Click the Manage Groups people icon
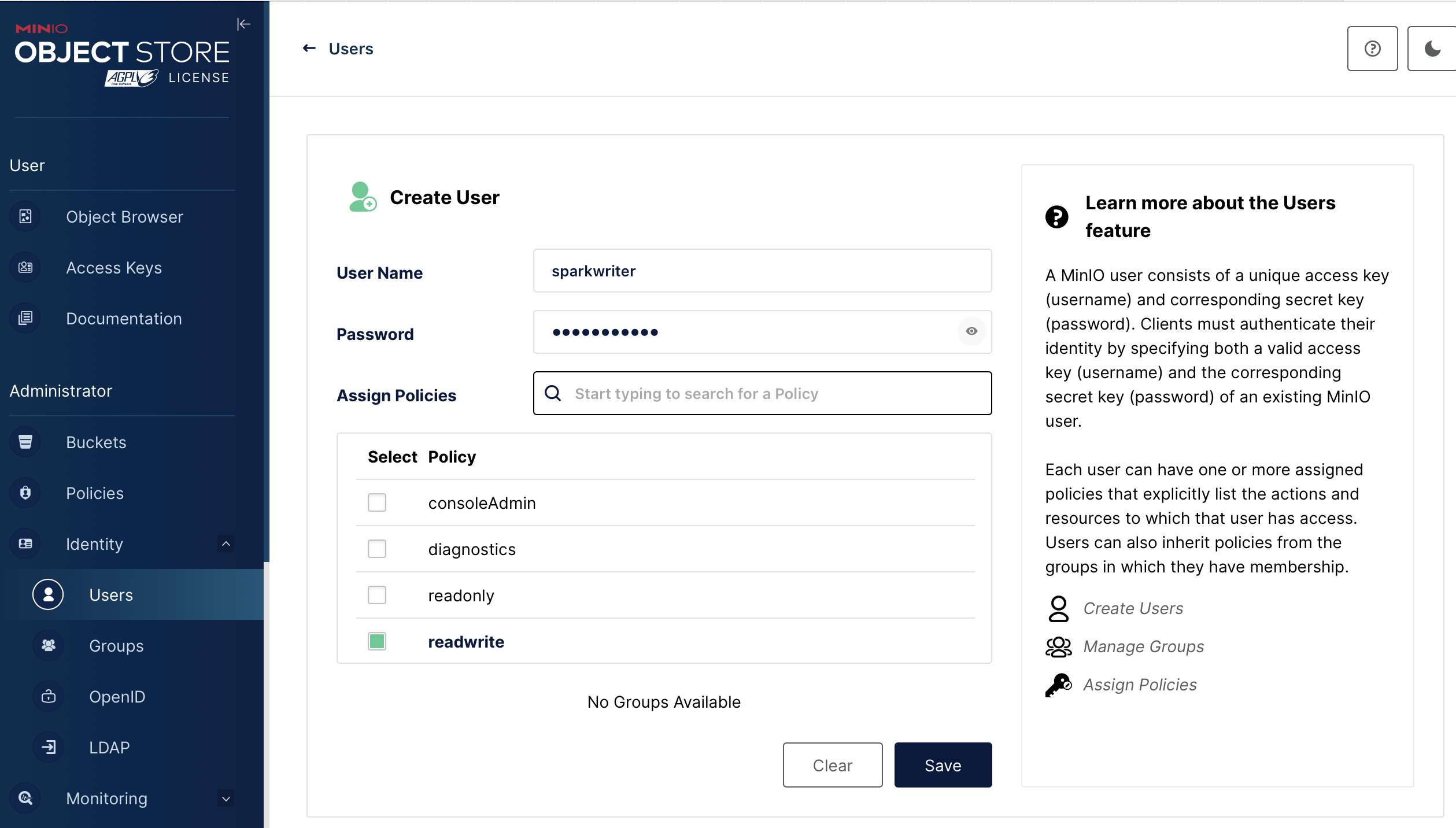 [x=1059, y=647]
